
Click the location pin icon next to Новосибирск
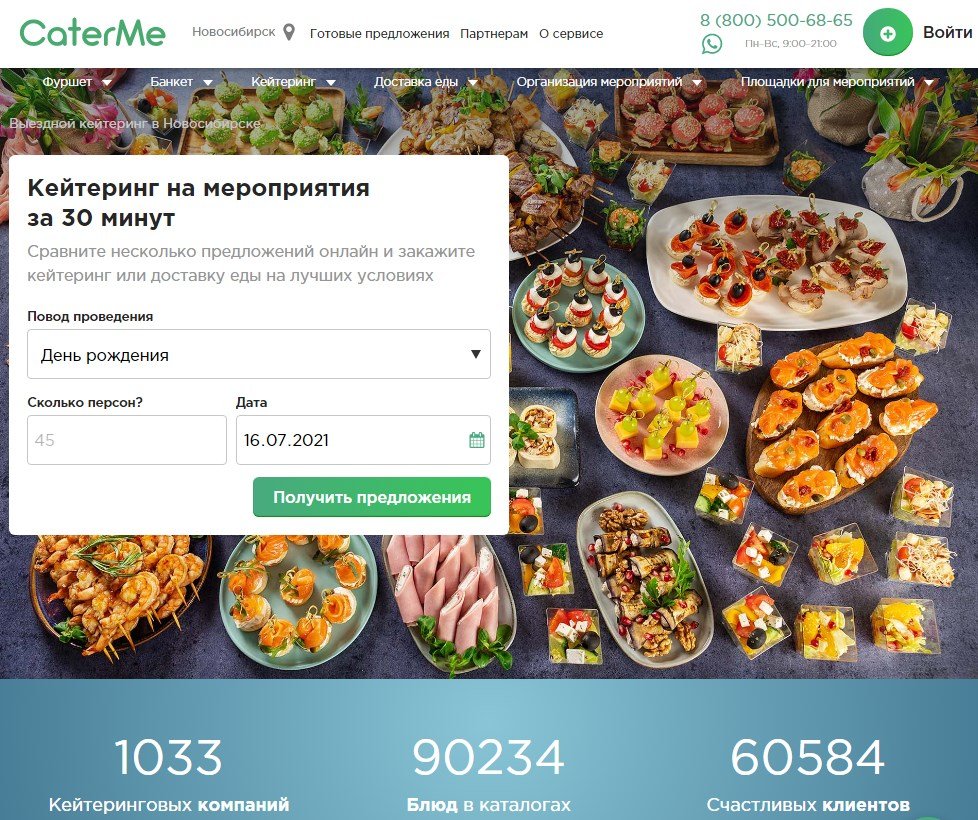pos(289,32)
